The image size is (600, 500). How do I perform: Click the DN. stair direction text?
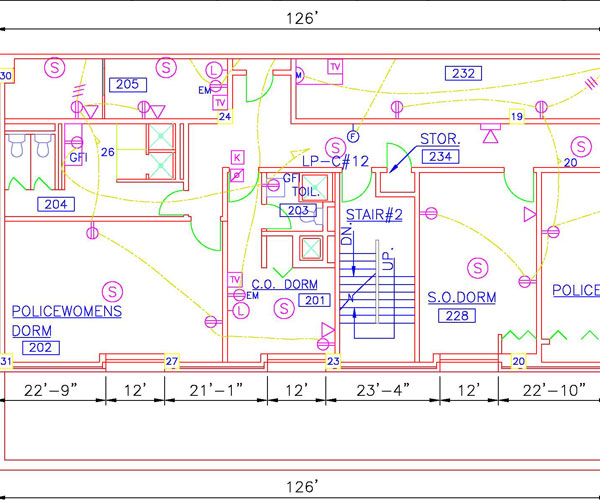pos(346,236)
